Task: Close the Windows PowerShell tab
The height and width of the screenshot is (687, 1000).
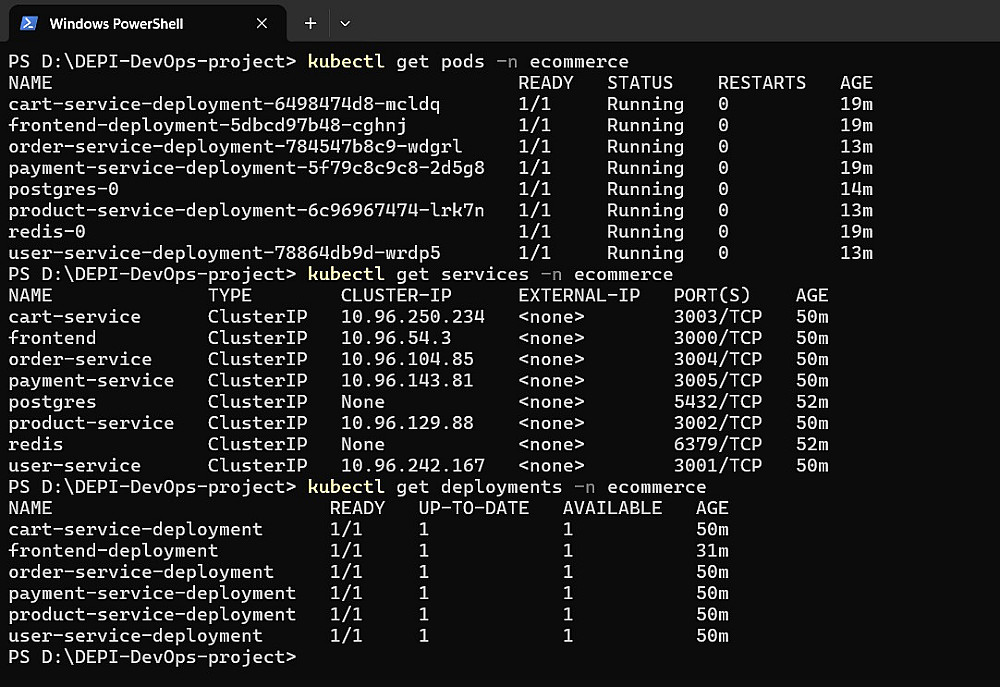Action: [x=262, y=23]
